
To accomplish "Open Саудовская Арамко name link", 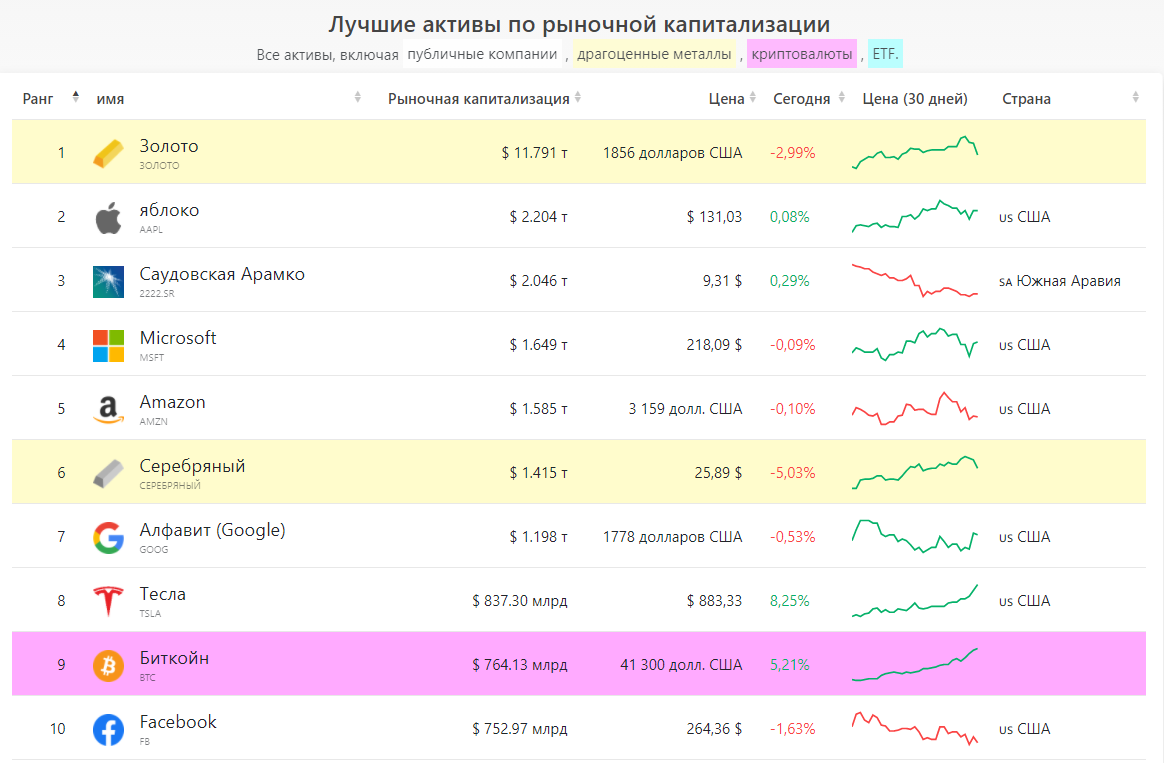I will [222, 274].
